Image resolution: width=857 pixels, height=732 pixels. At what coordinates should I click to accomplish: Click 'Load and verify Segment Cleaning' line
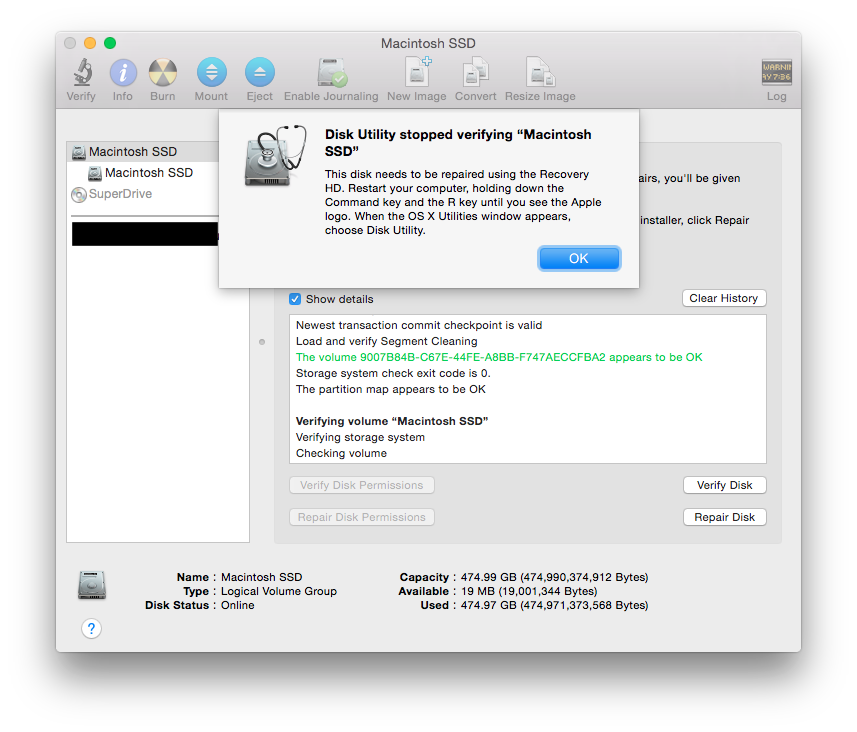[x=386, y=341]
